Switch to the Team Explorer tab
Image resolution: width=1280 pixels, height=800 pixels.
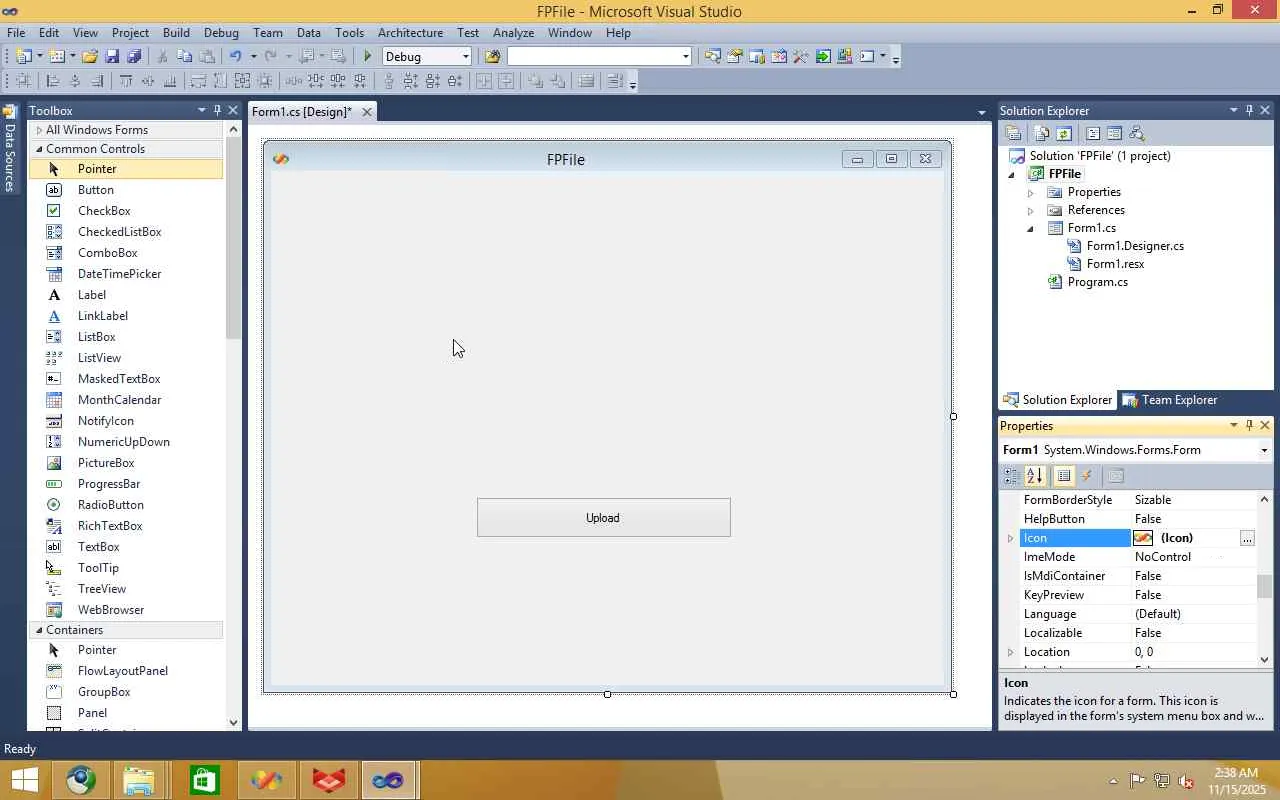(1169, 400)
